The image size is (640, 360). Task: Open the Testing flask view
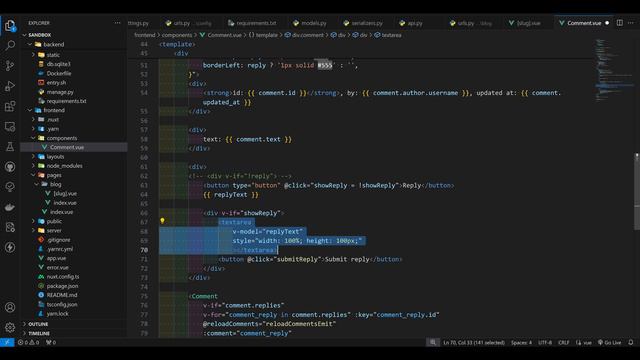click(10, 147)
